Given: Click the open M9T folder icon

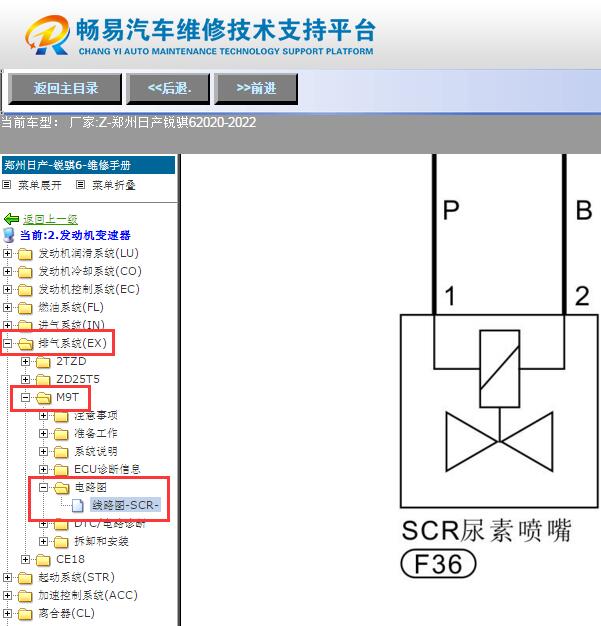Looking at the screenshot, I should tap(44, 398).
